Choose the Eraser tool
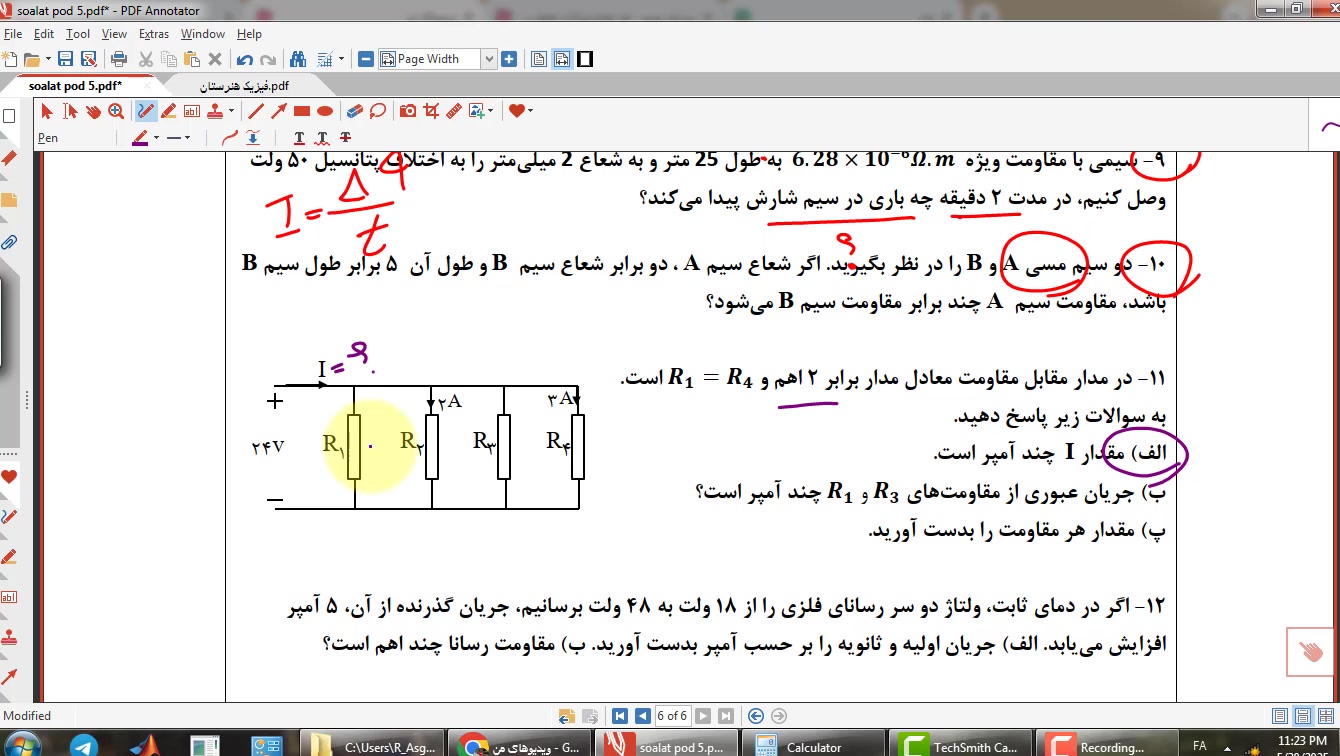The image size is (1340, 756). [x=354, y=111]
